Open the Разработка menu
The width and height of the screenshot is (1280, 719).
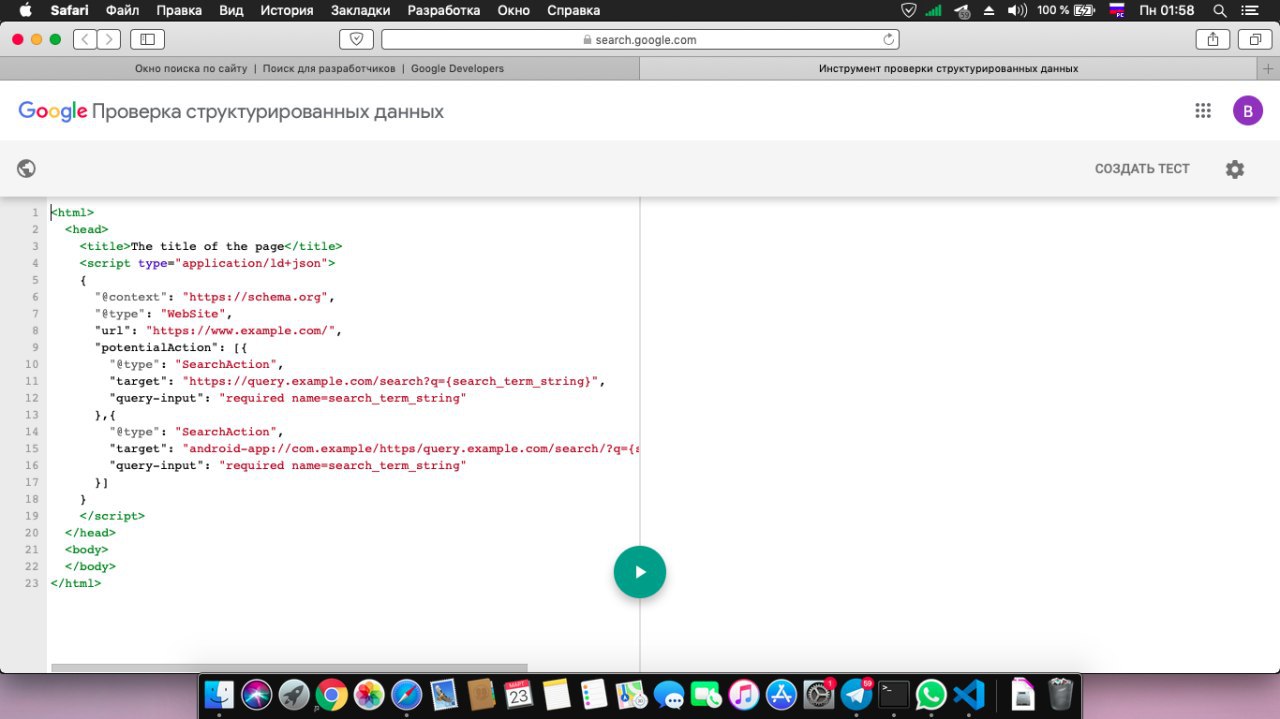pyautogui.click(x=444, y=10)
